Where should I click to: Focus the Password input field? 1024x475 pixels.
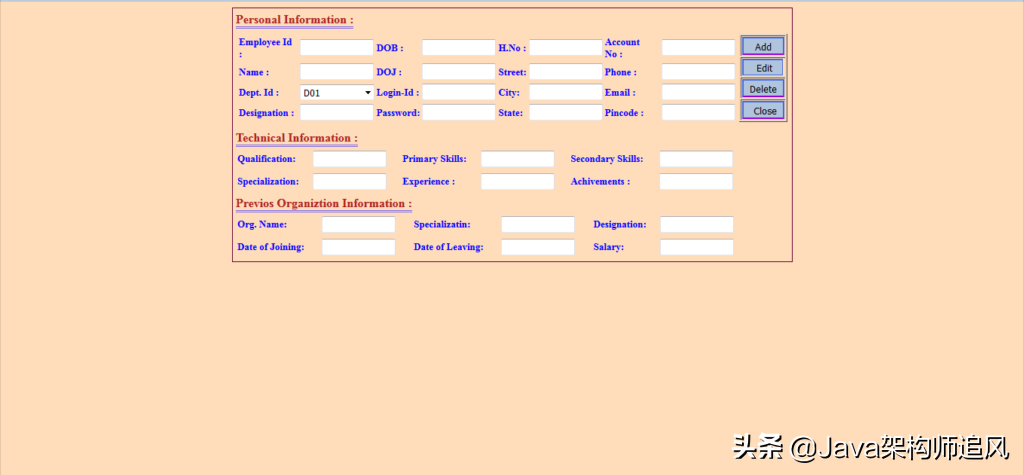(458, 112)
